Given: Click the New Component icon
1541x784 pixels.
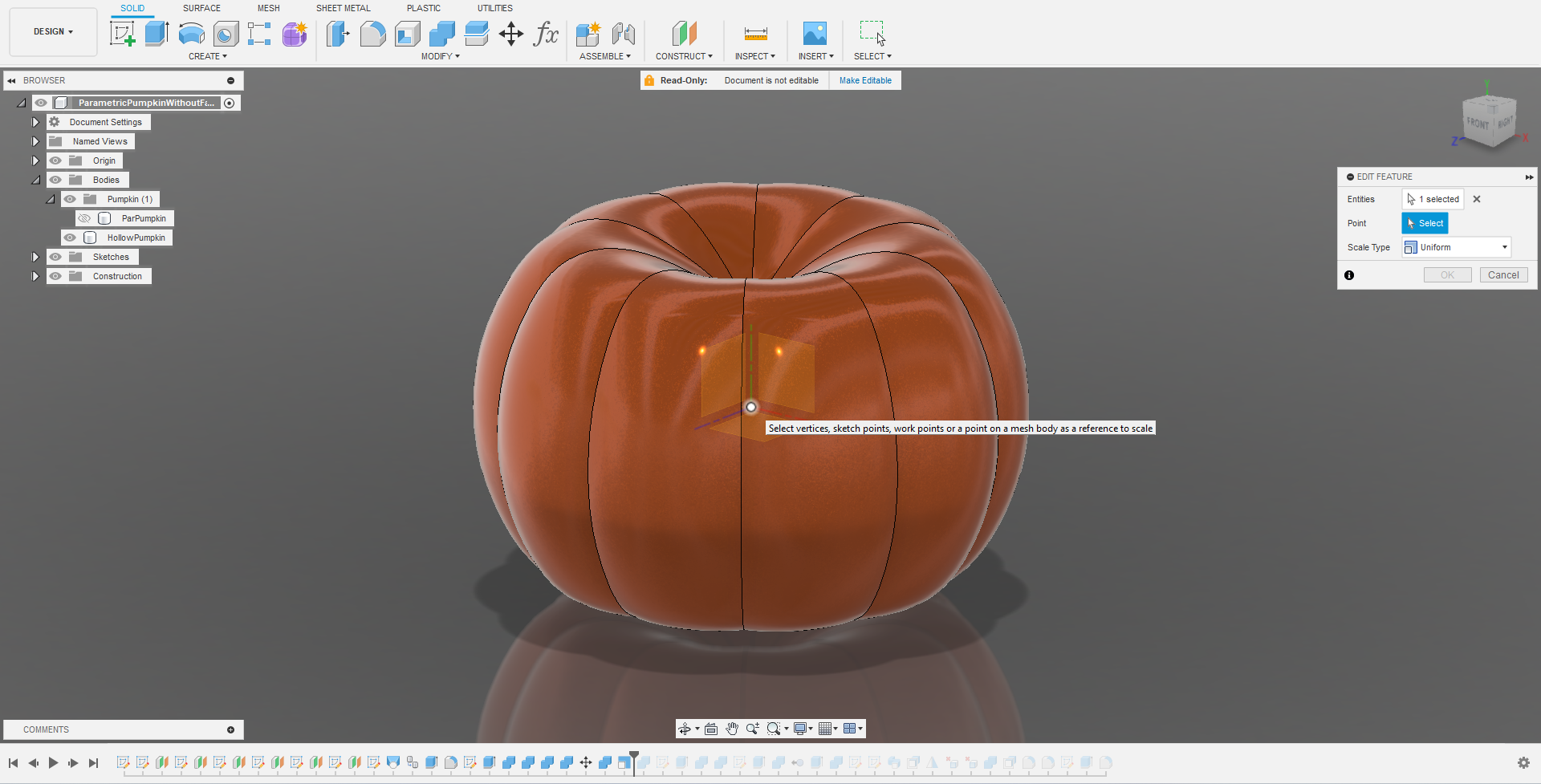Looking at the screenshot, I should coord(588,34).
